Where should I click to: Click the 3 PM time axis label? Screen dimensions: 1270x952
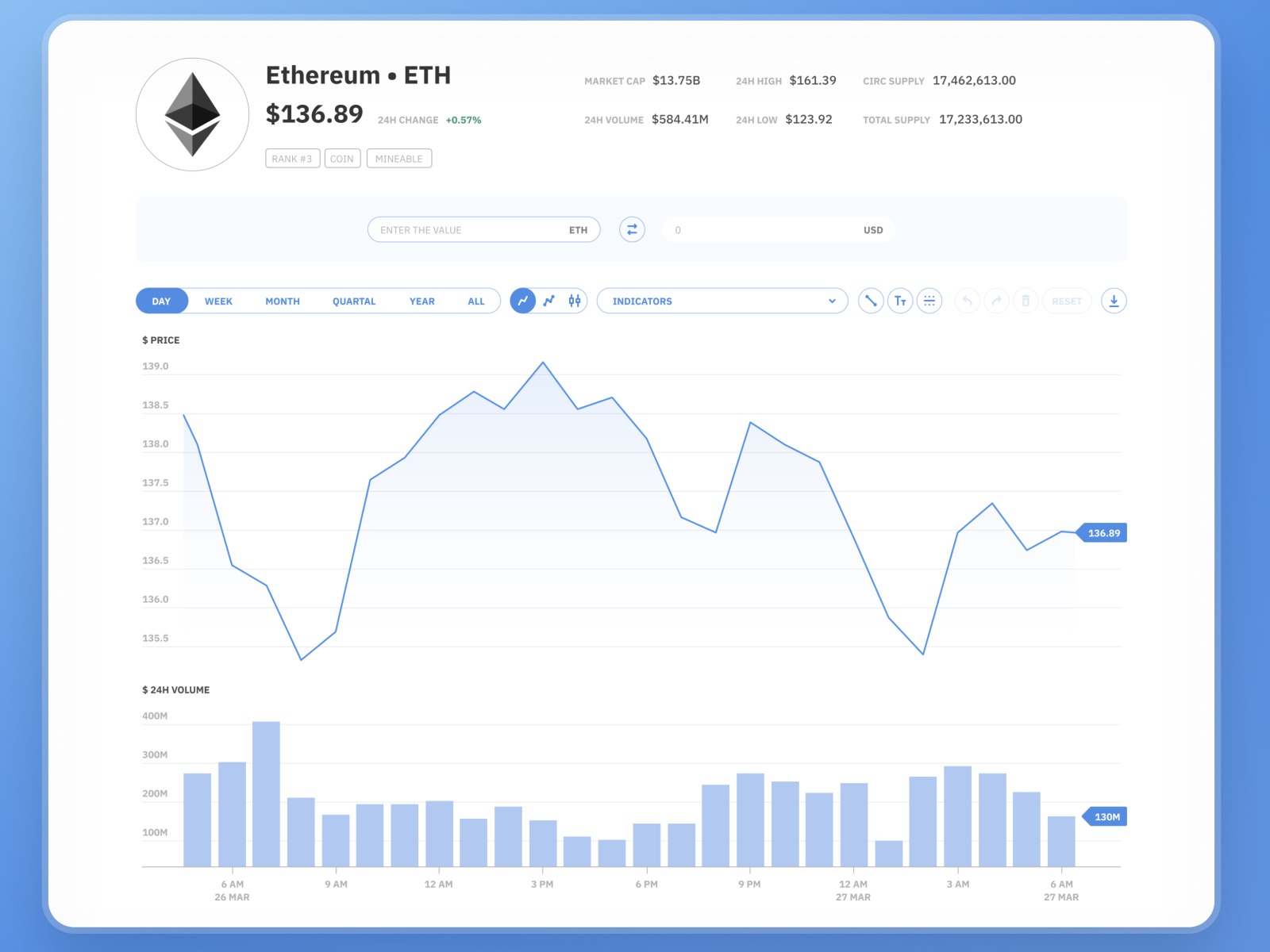click(542, 885)
